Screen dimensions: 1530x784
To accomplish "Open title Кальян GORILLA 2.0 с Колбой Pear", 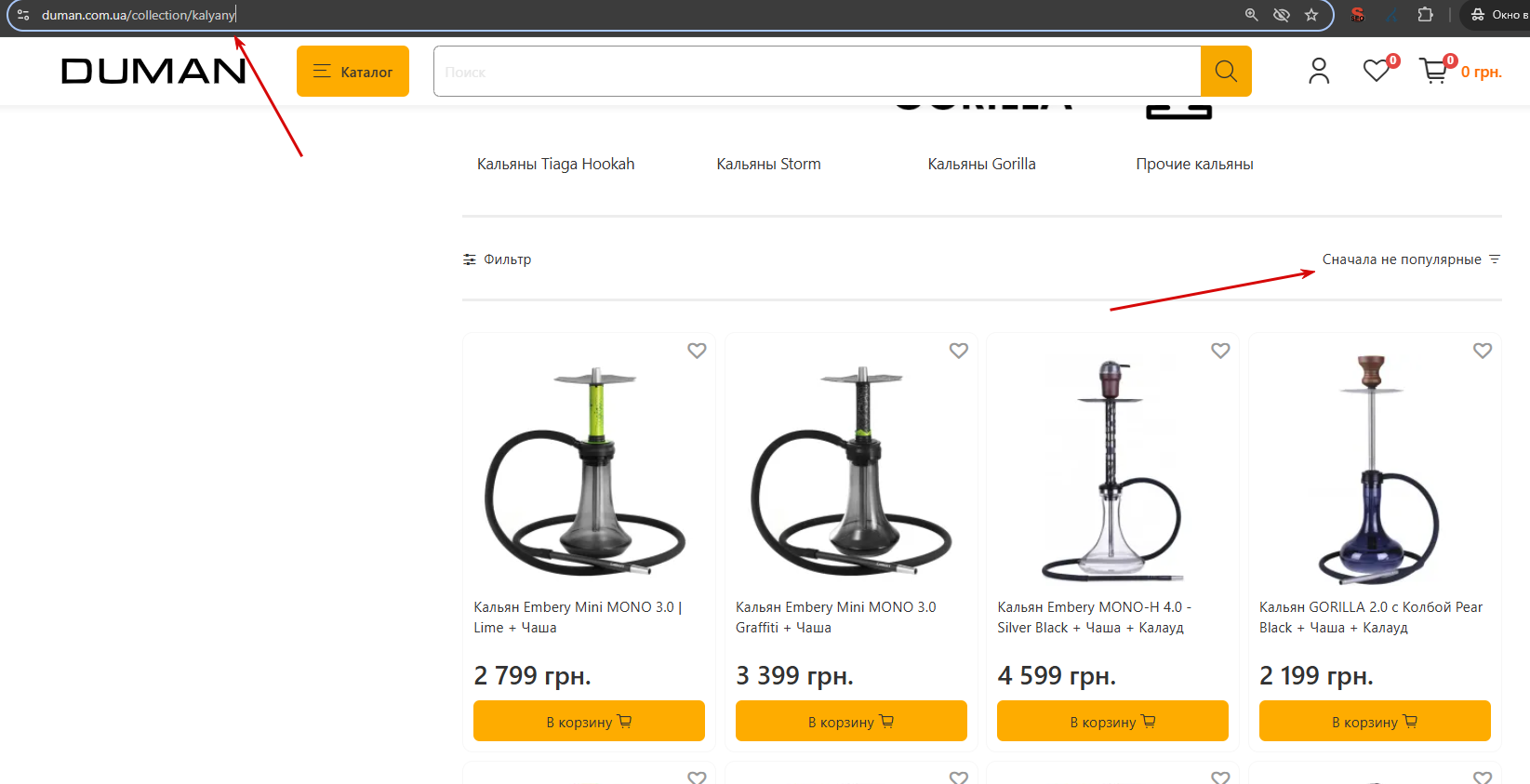I will (1370, 618).
